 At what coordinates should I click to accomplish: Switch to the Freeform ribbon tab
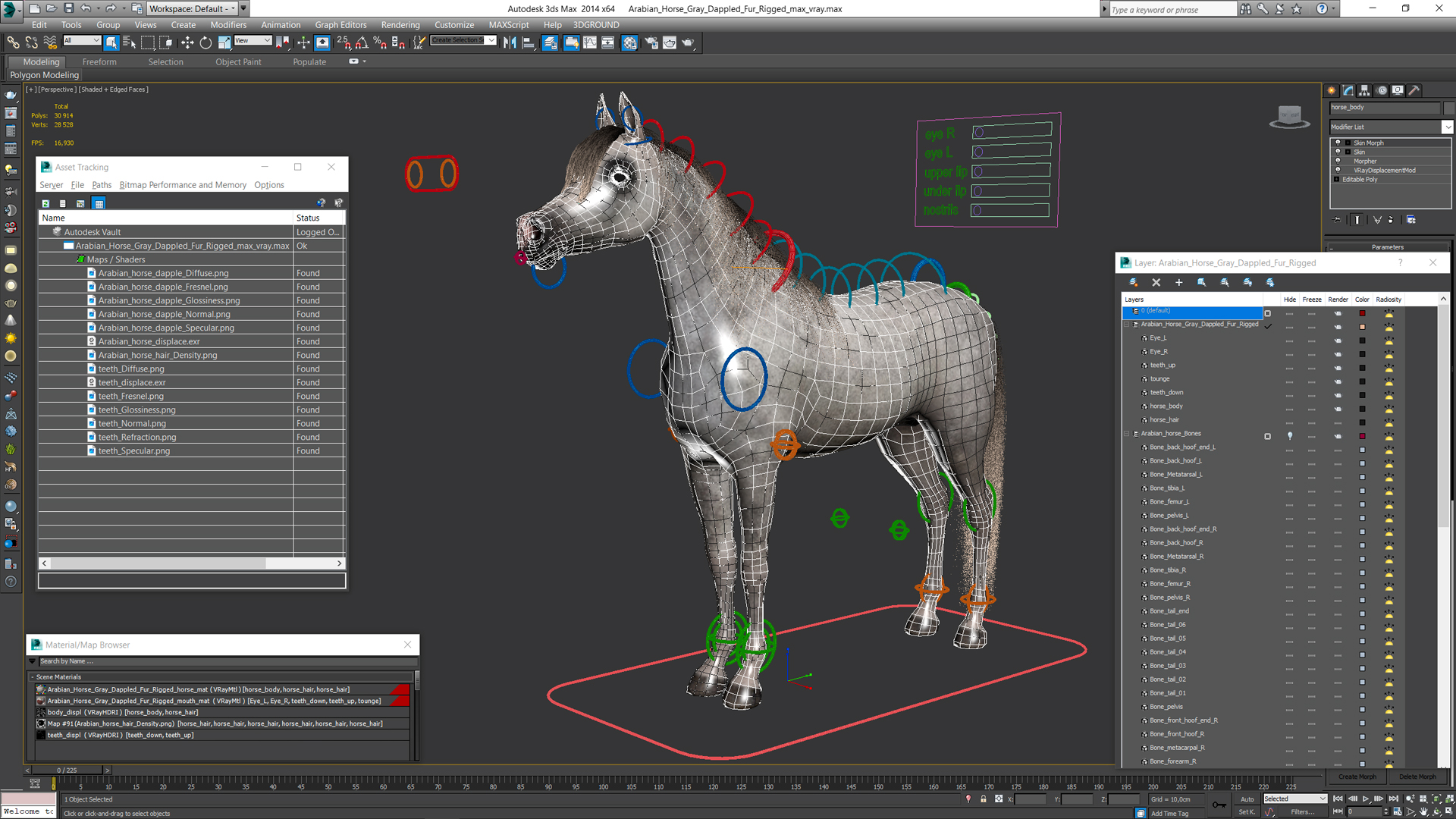point(99,62)
